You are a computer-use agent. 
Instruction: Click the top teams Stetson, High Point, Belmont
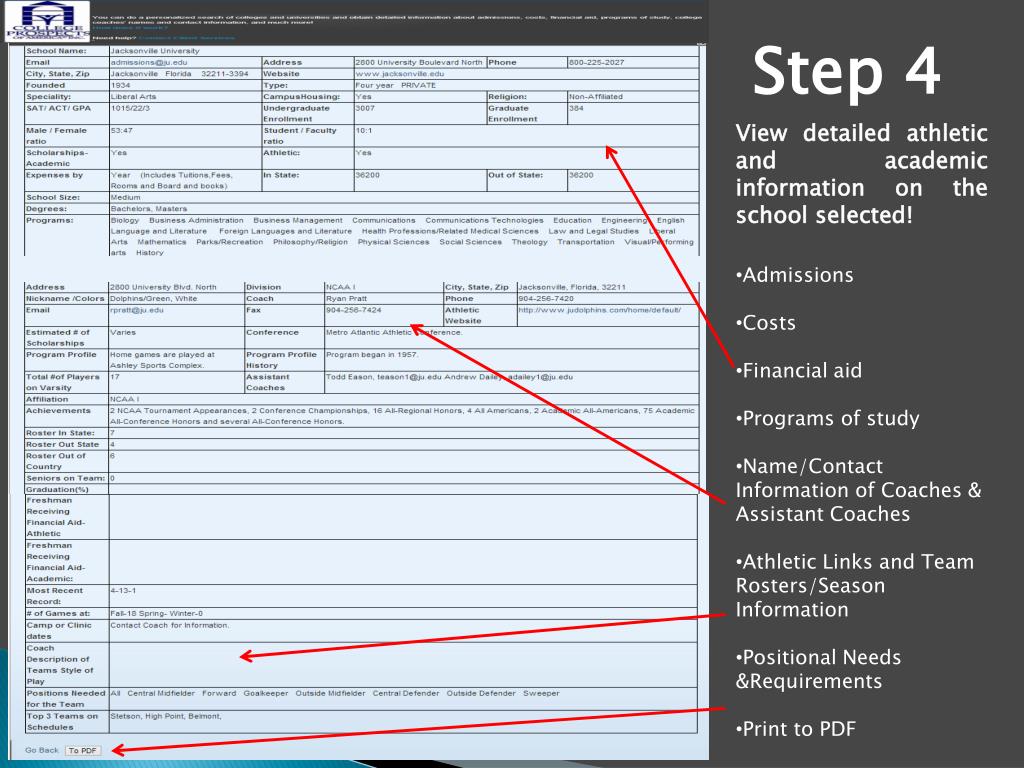[166, 716]
